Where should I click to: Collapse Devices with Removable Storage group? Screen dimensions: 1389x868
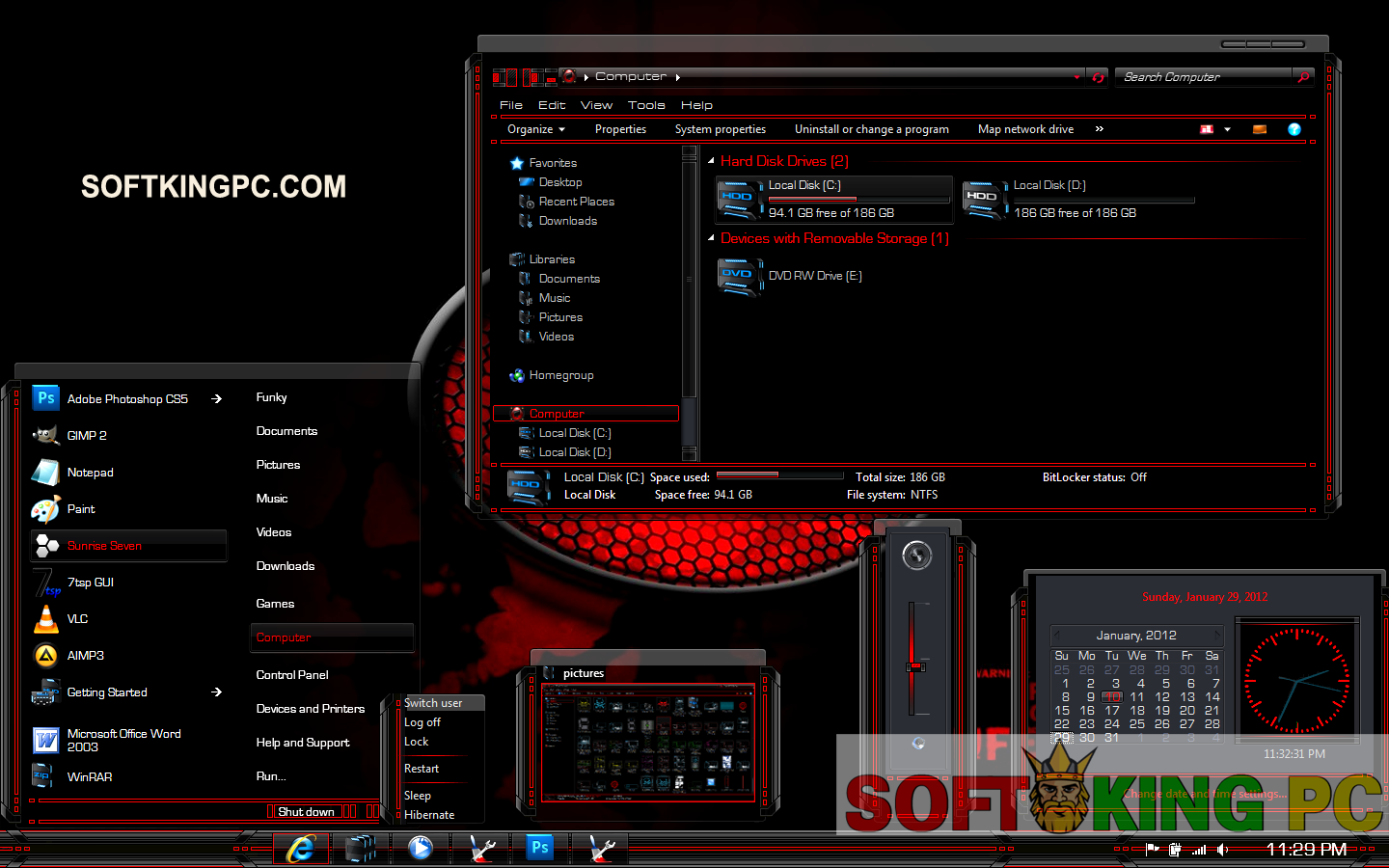712,238
